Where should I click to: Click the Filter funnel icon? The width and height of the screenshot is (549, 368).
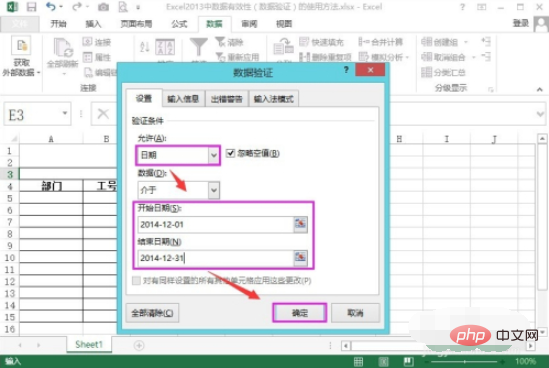199,47
